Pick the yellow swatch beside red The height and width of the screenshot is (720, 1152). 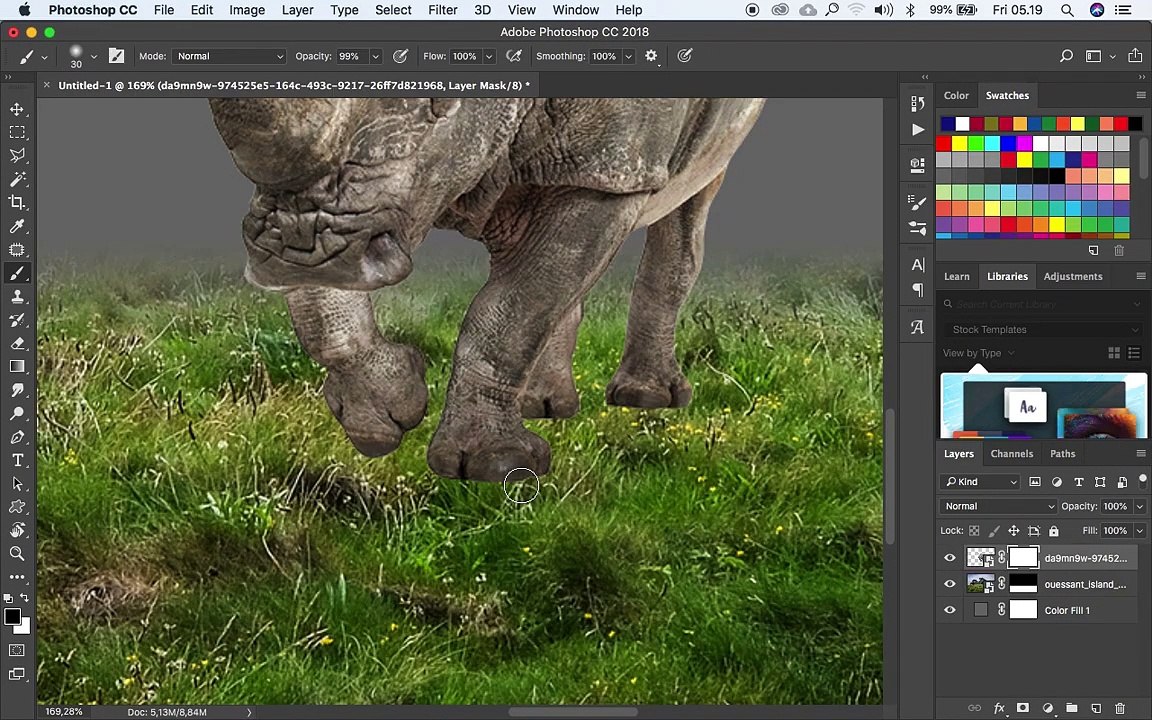pos(960,143)
